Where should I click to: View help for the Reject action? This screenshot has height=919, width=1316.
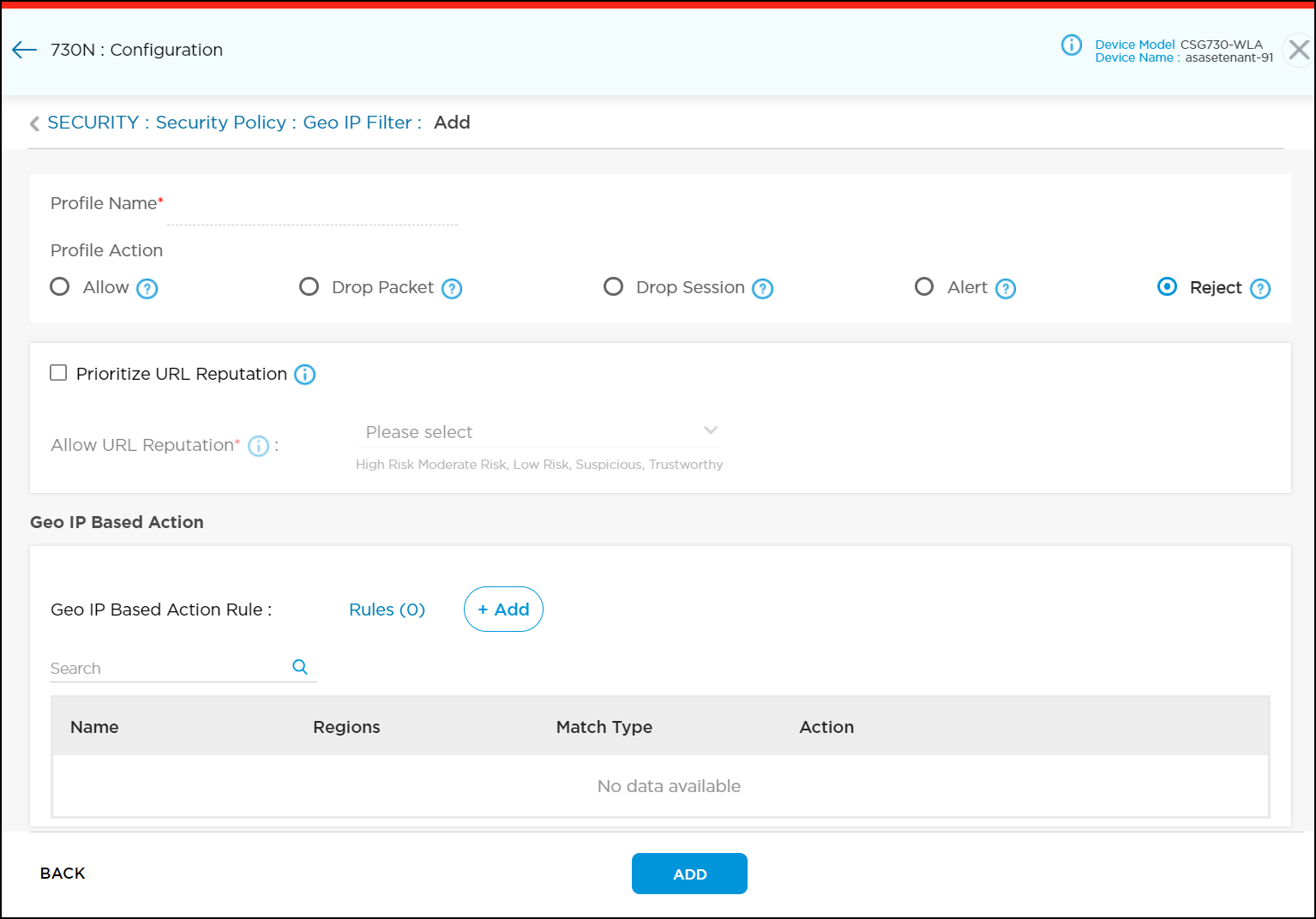1259,289
